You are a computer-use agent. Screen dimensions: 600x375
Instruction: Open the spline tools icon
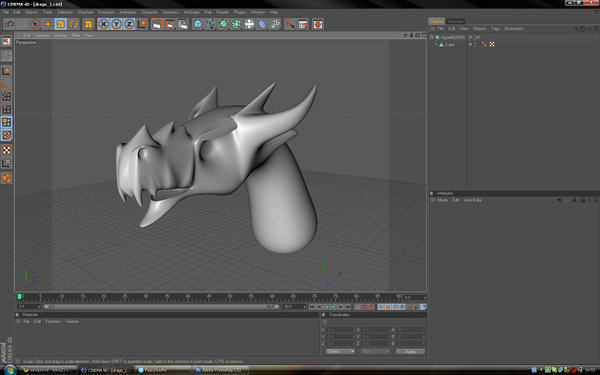tap(210, 24)
